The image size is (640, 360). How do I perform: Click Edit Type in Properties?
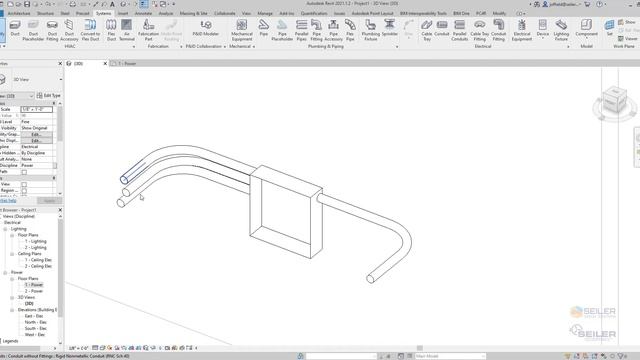pos(49,96)
